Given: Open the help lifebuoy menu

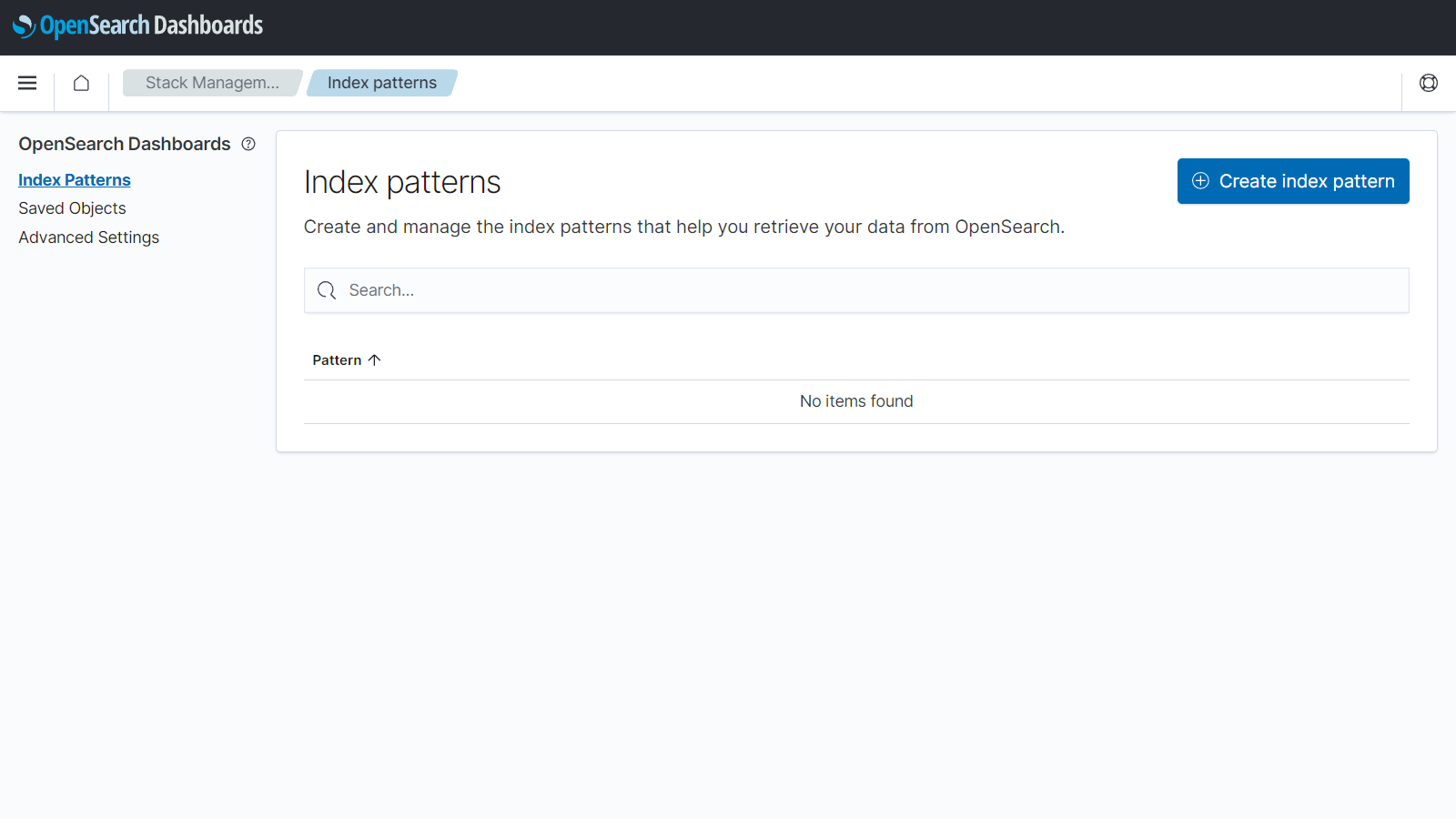Looking at the screenshot, I should pos(1428,83).
